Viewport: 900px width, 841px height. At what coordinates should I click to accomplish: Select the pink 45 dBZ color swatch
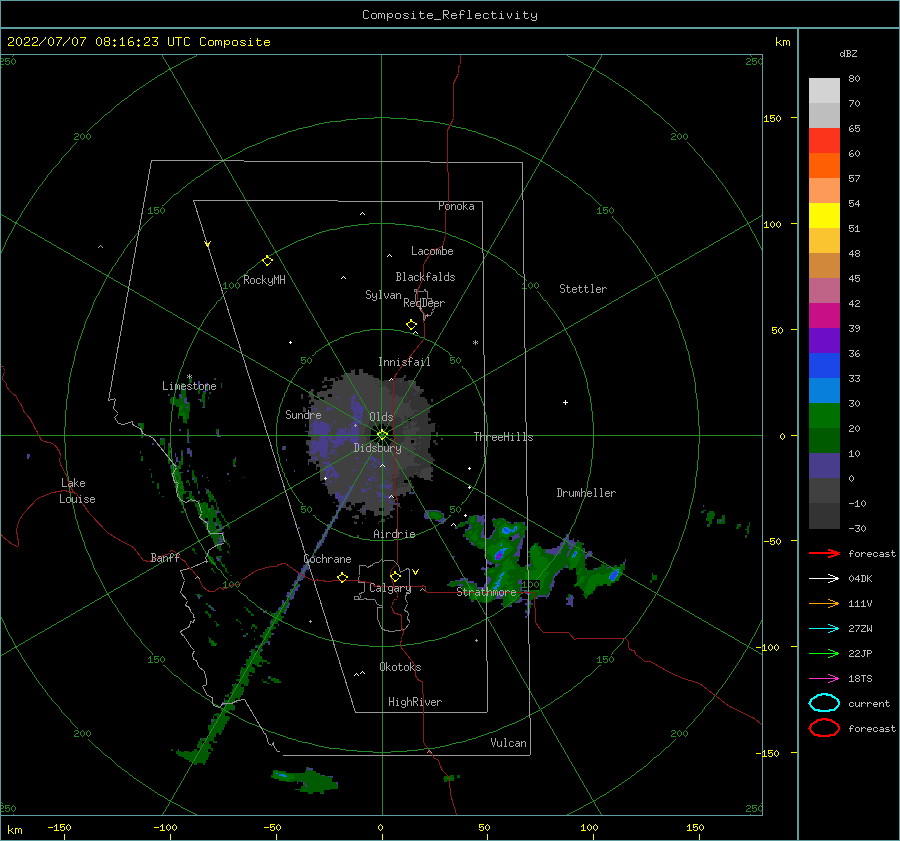[x=824, y=290]
